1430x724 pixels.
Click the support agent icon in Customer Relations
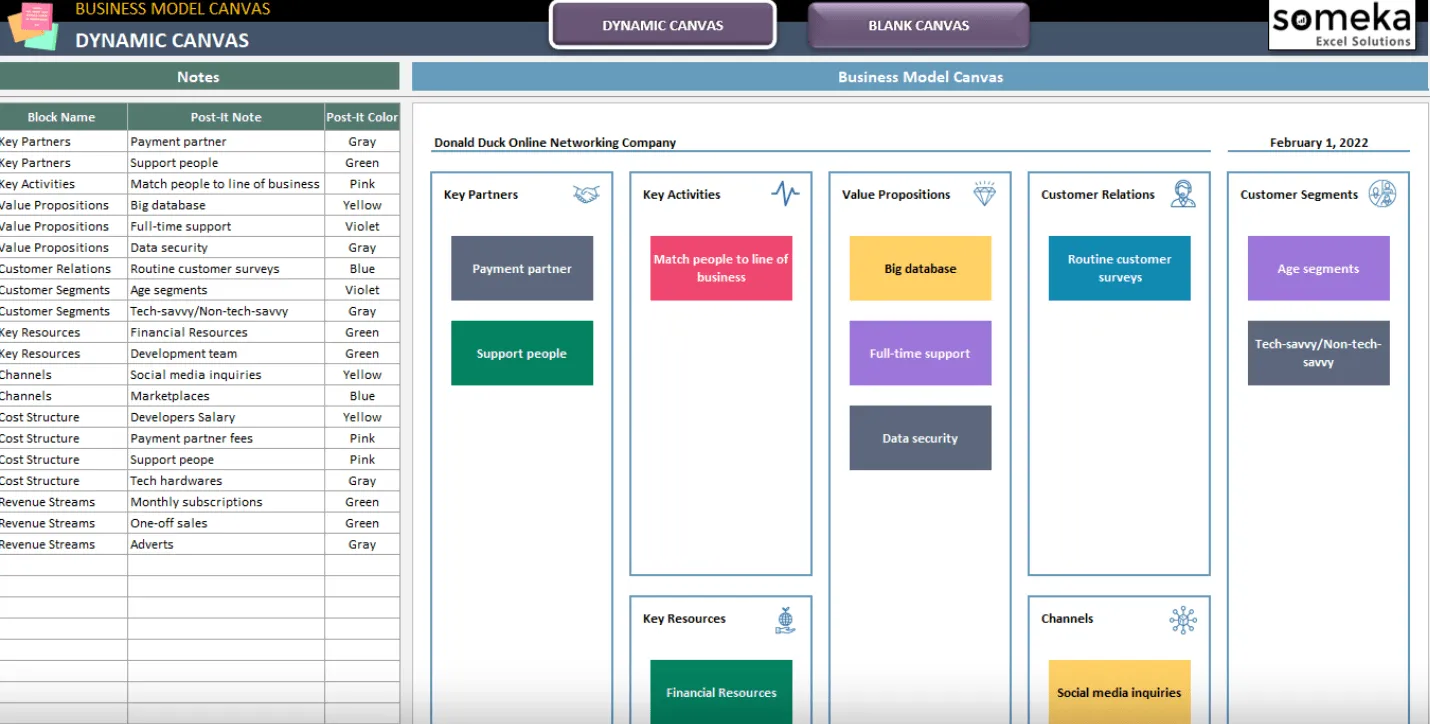click(x=1183, y=194)
